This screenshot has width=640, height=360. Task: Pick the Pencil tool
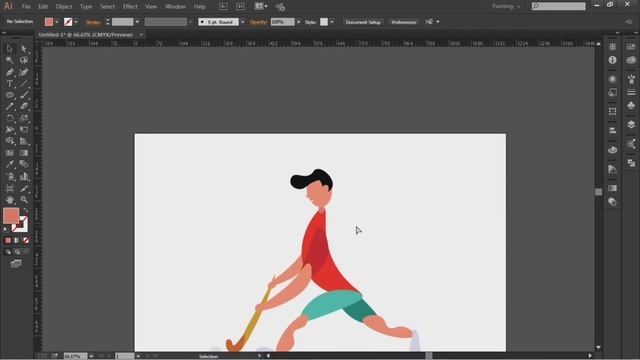click(10, 107)
